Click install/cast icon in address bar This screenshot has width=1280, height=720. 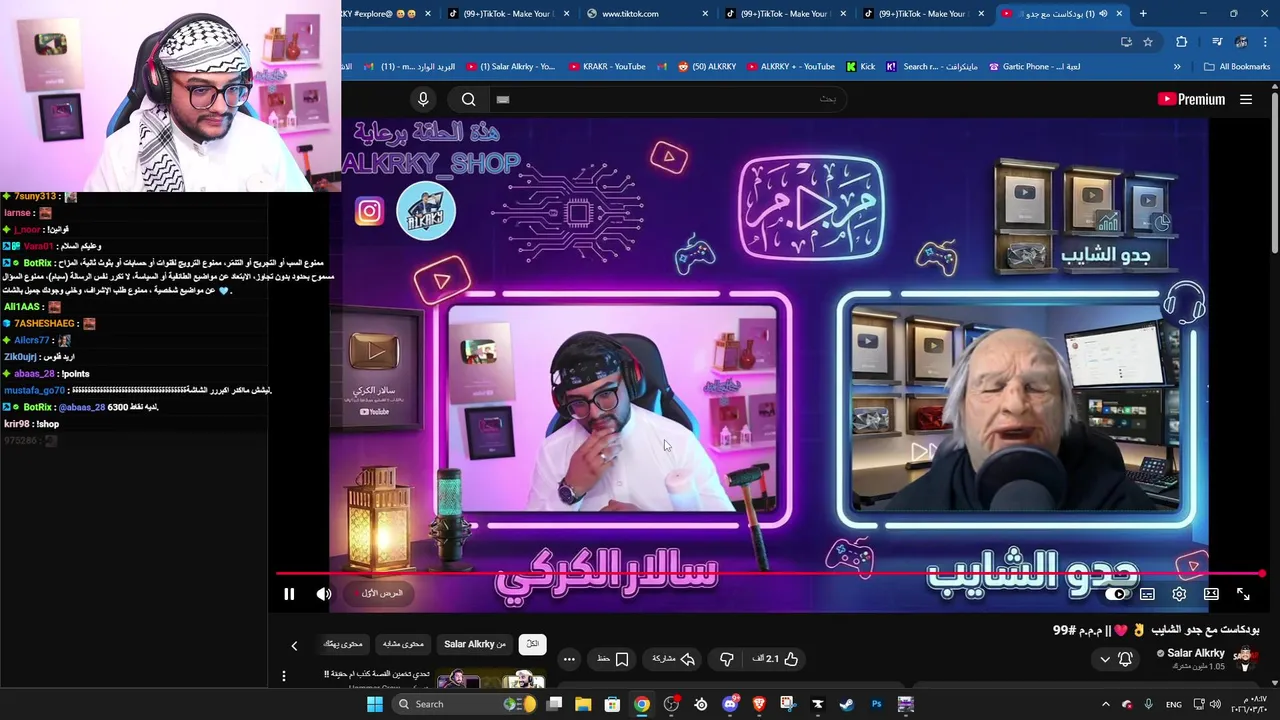[1126, 42]
